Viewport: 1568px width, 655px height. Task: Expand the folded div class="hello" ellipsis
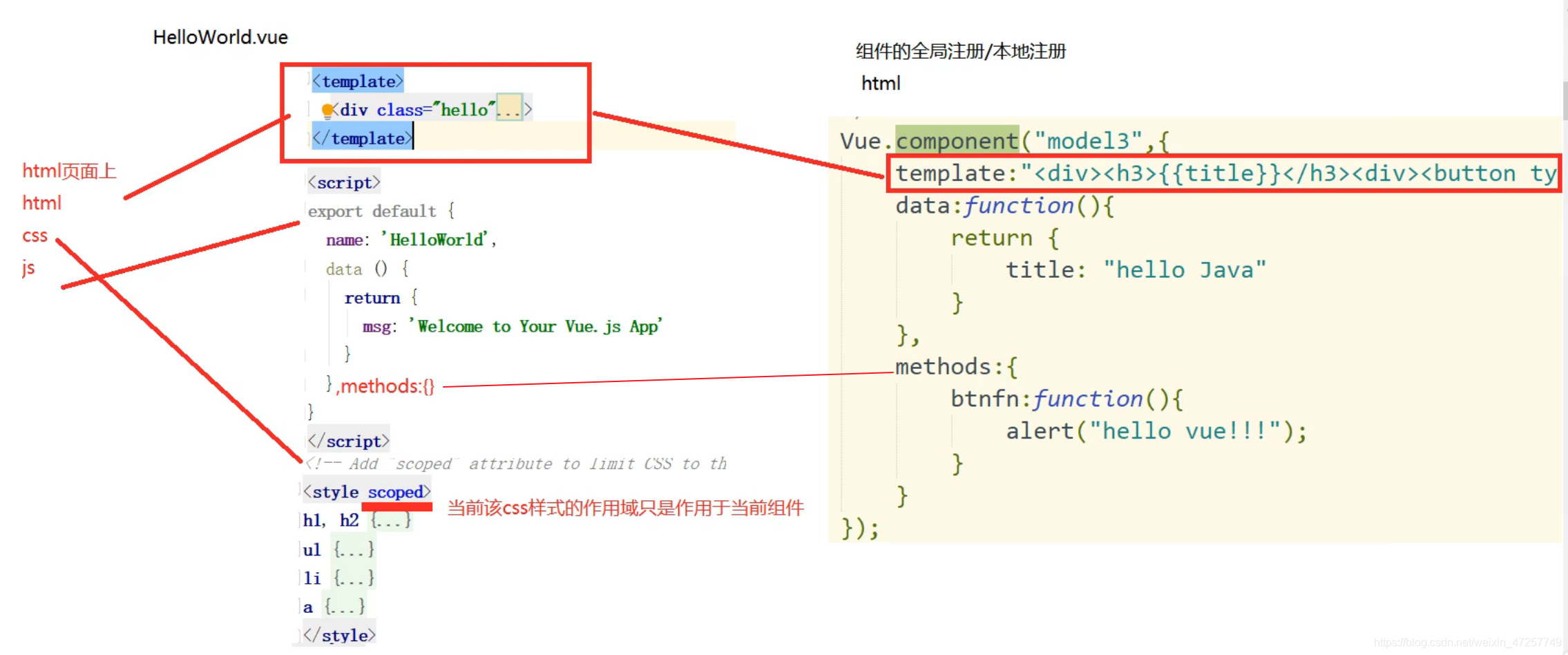(509, 109)
